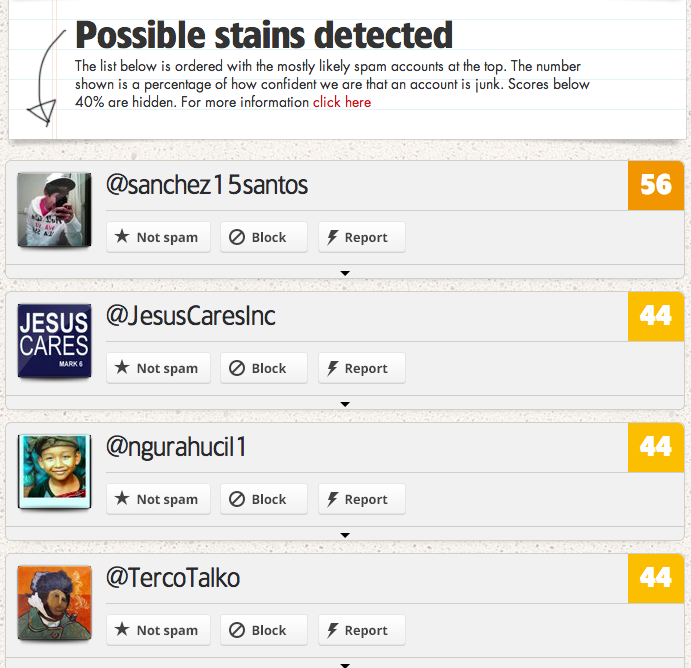Open the red 'click here' link
691x668 pixels.
click(x=341, y=102)
